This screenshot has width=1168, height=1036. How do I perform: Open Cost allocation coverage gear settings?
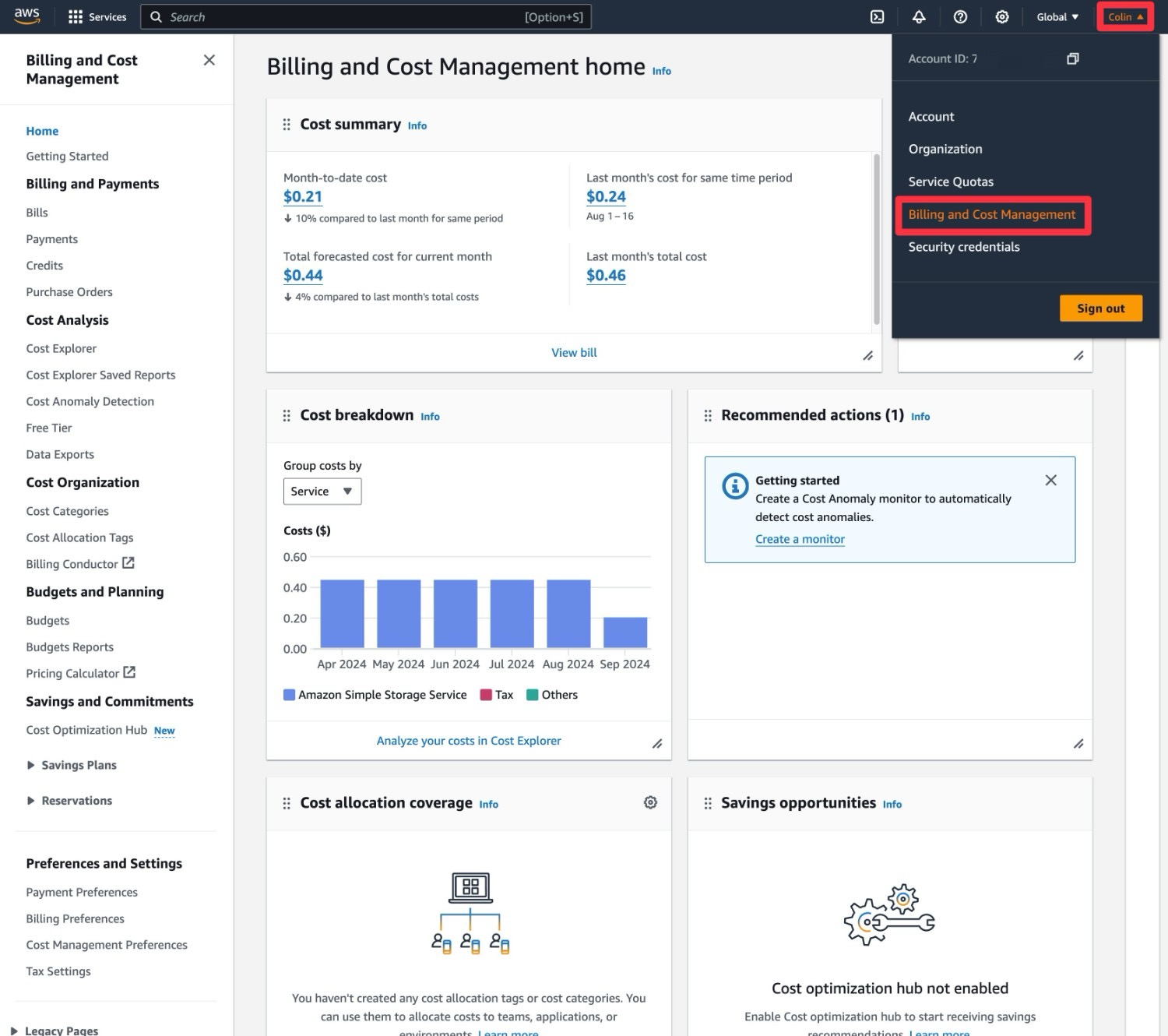[650, 802]
